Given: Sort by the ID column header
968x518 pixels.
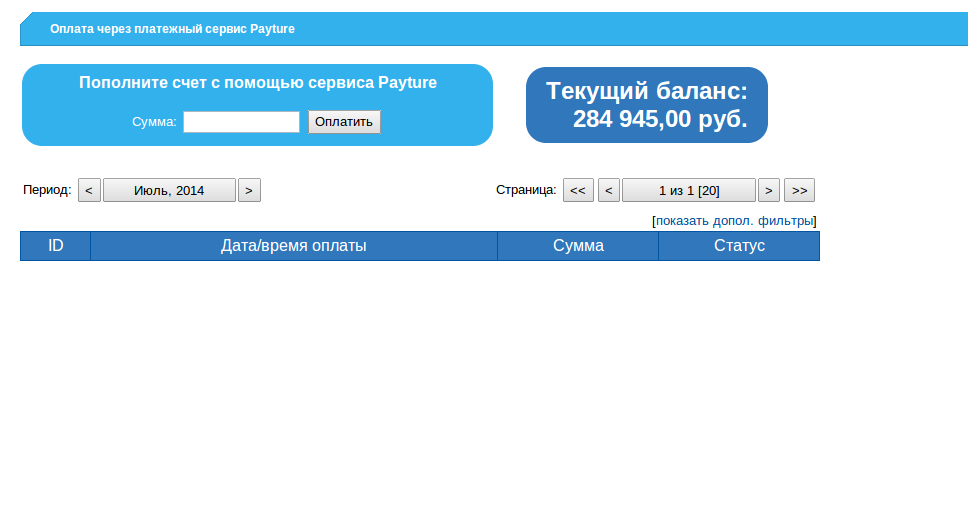Looking at the screenshot, I should click(56, 246).
